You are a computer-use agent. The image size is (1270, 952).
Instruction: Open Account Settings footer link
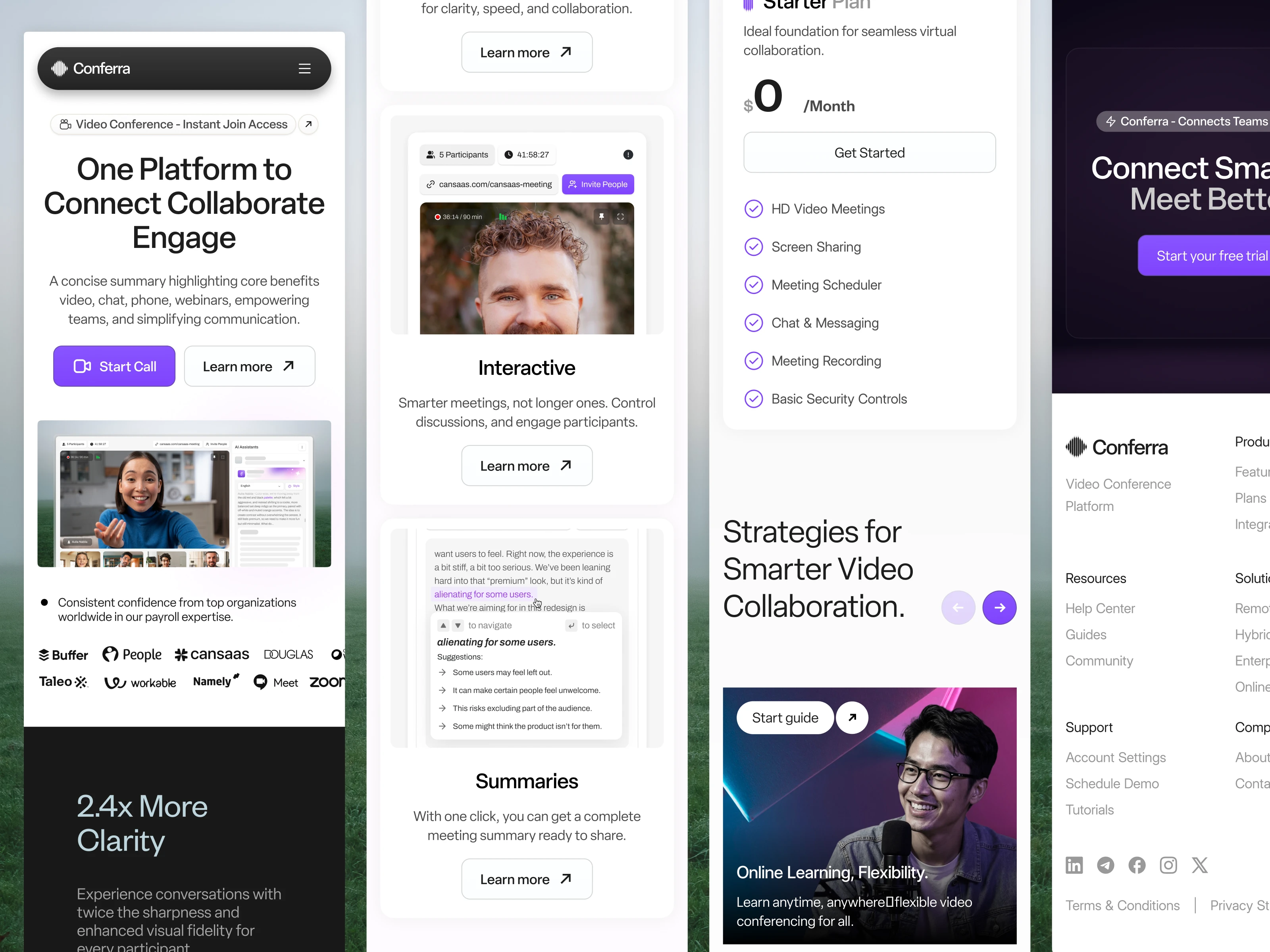(x=1116, y=758)
